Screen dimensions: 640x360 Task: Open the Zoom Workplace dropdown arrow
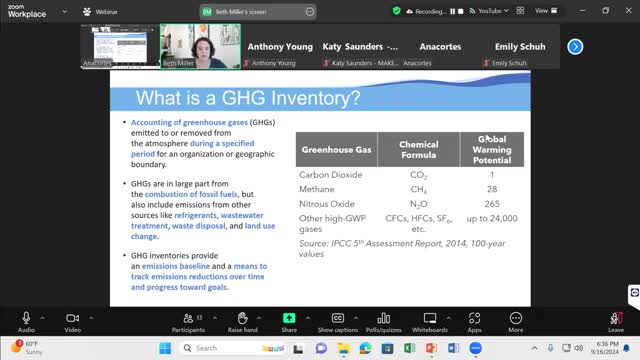(64, 11)
